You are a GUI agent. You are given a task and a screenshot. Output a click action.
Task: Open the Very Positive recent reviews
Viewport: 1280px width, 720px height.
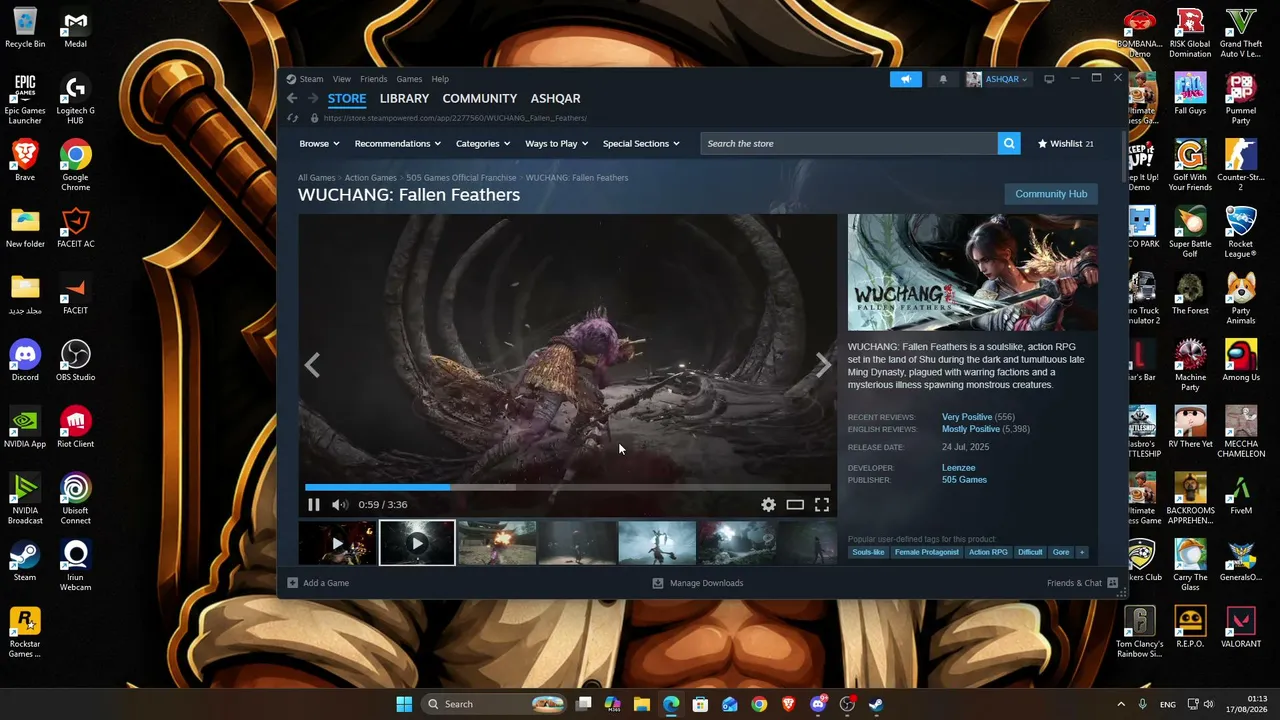pos(967,417)
